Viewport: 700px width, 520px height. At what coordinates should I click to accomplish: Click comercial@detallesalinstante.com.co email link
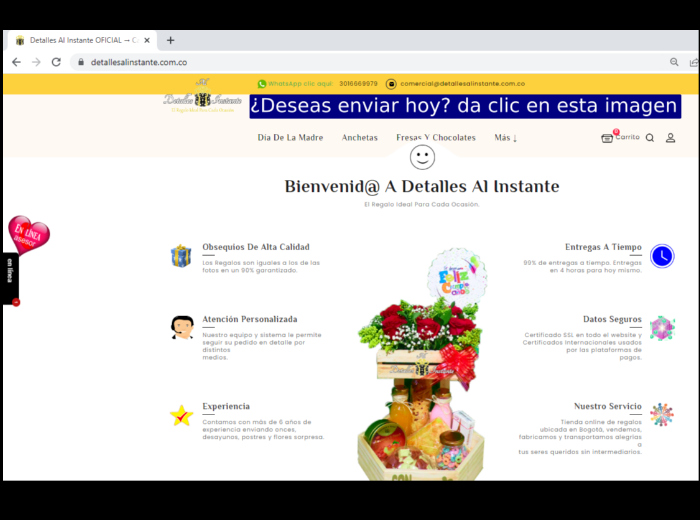coord(462,83)
